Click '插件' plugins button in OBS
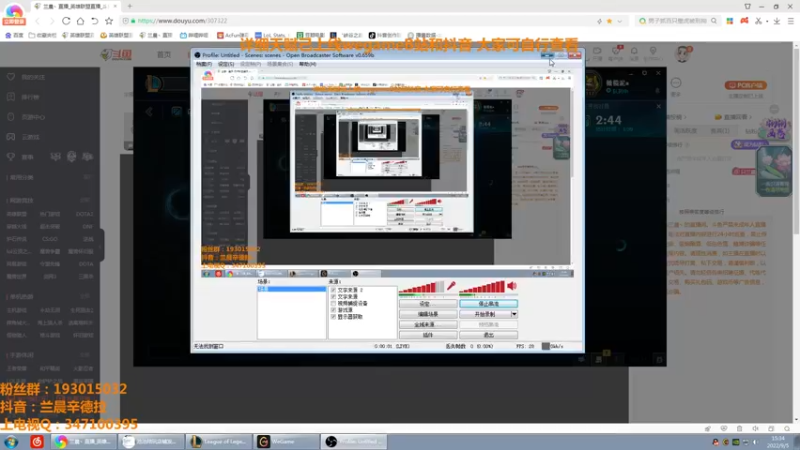 tap(428, 335)
